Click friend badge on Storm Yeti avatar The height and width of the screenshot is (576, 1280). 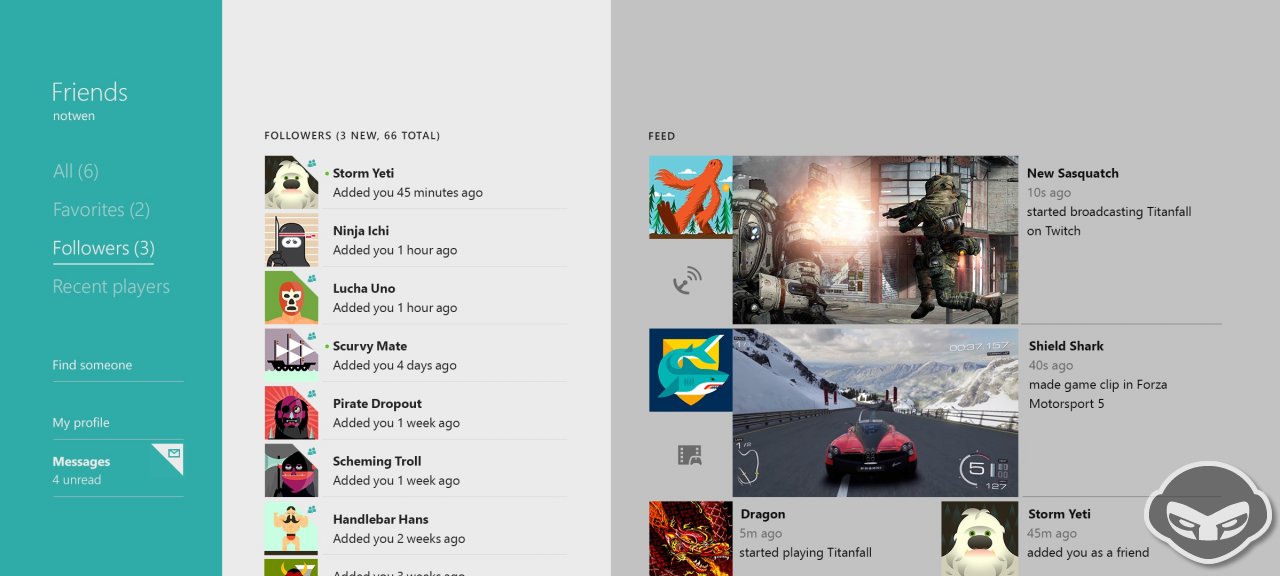(312, 162)
